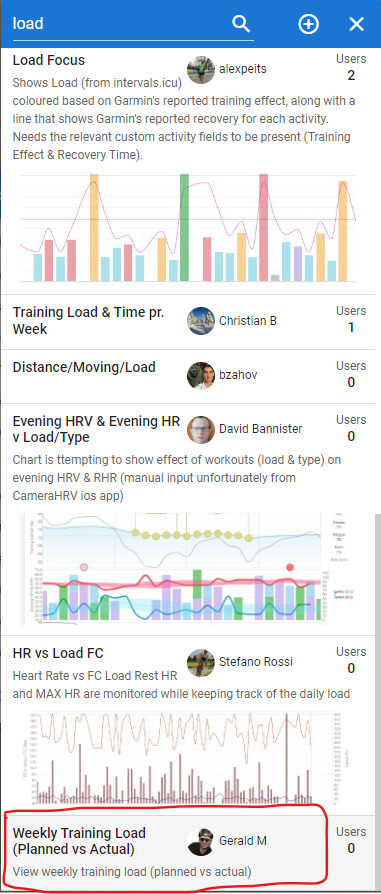Open alexpeits avatar picture

tap(201, 70)
